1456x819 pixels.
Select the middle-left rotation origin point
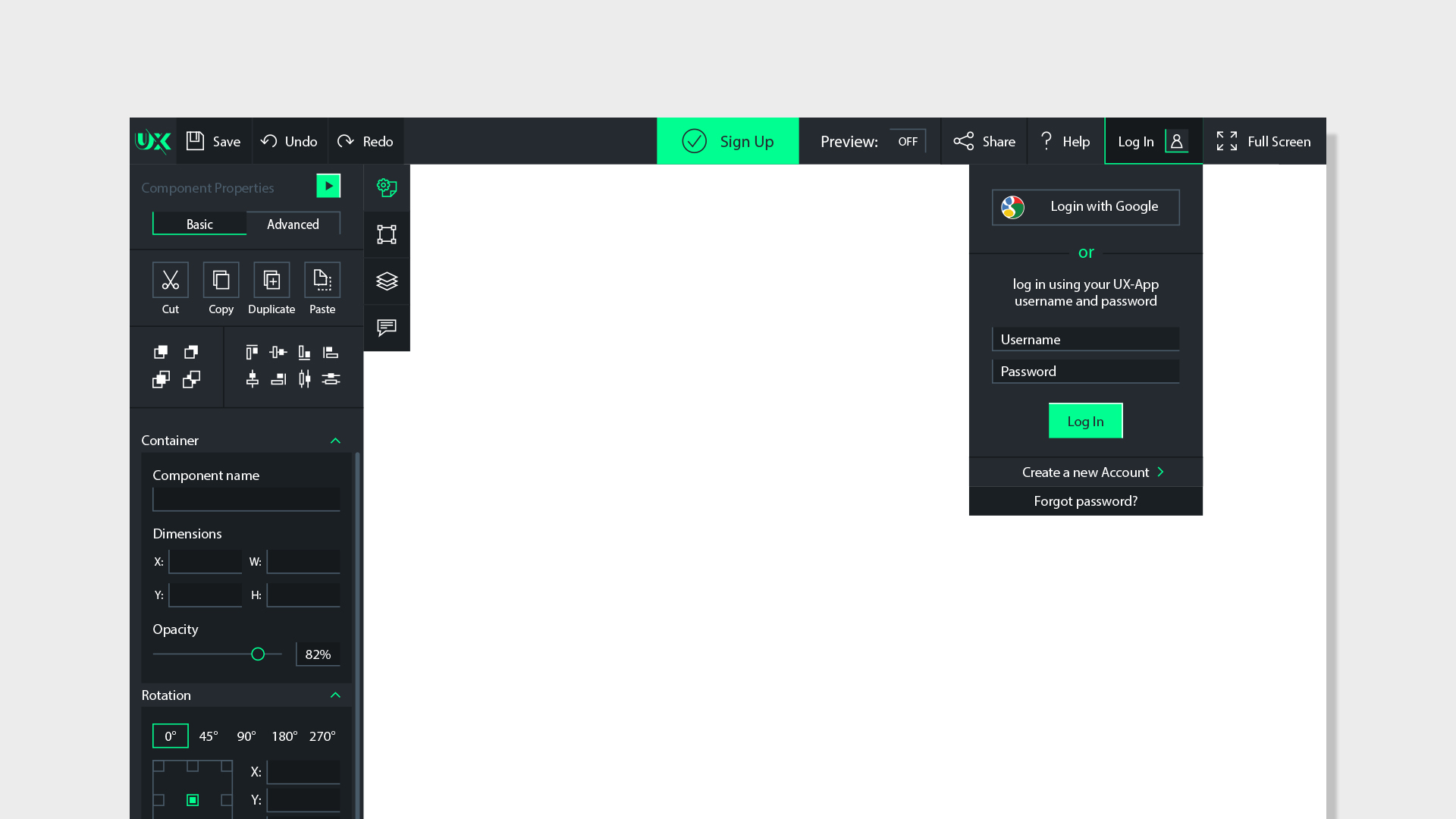[x=158, y=800]
